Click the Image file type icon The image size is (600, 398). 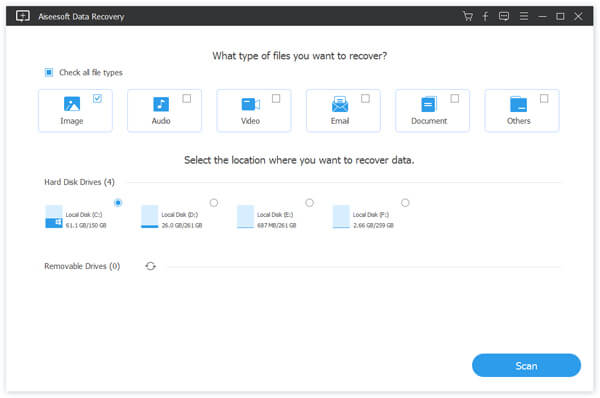[72, 104]
